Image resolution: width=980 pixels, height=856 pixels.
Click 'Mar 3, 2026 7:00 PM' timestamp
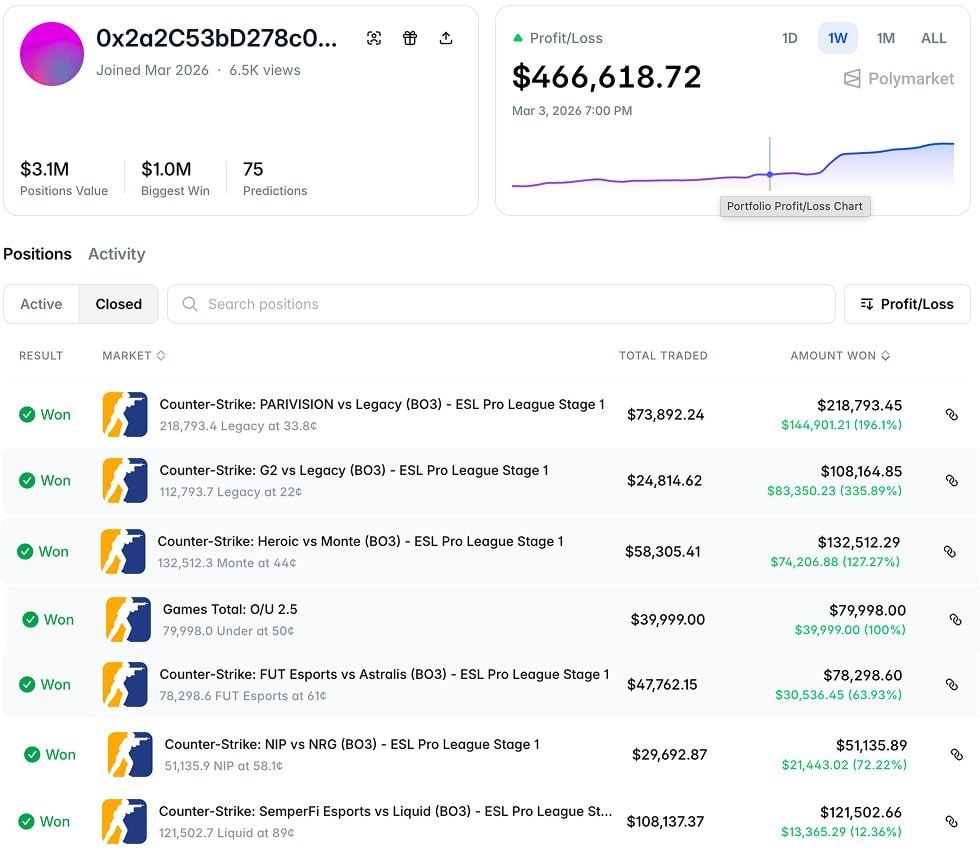[572, 111]
